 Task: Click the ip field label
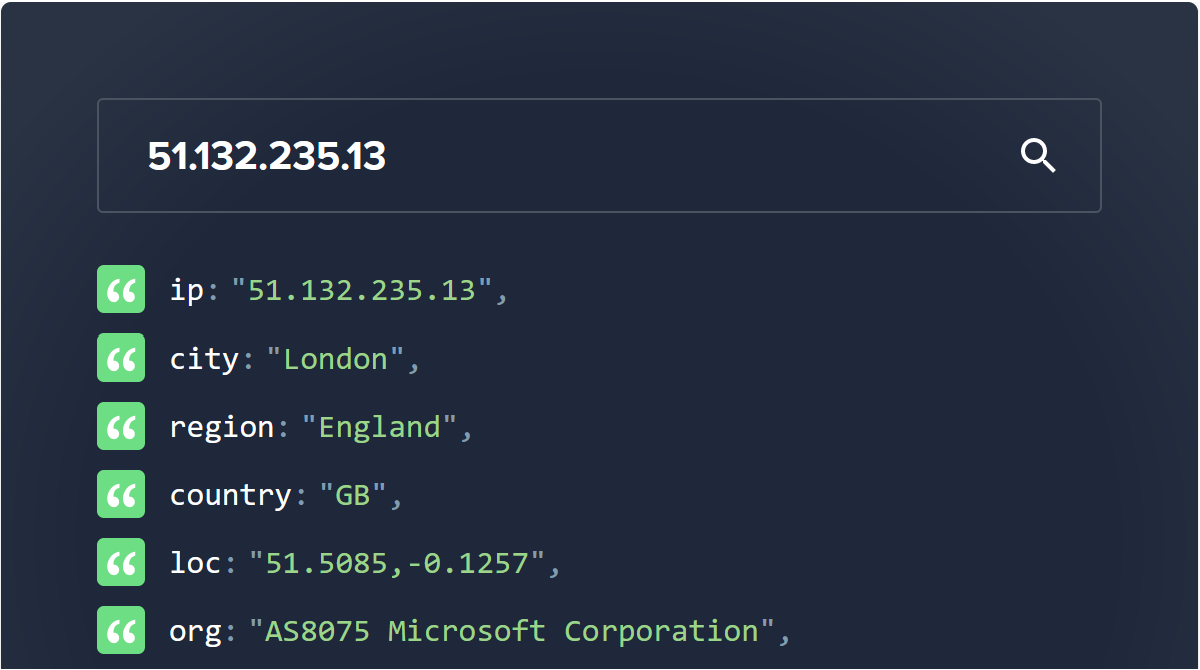[186, 290]
